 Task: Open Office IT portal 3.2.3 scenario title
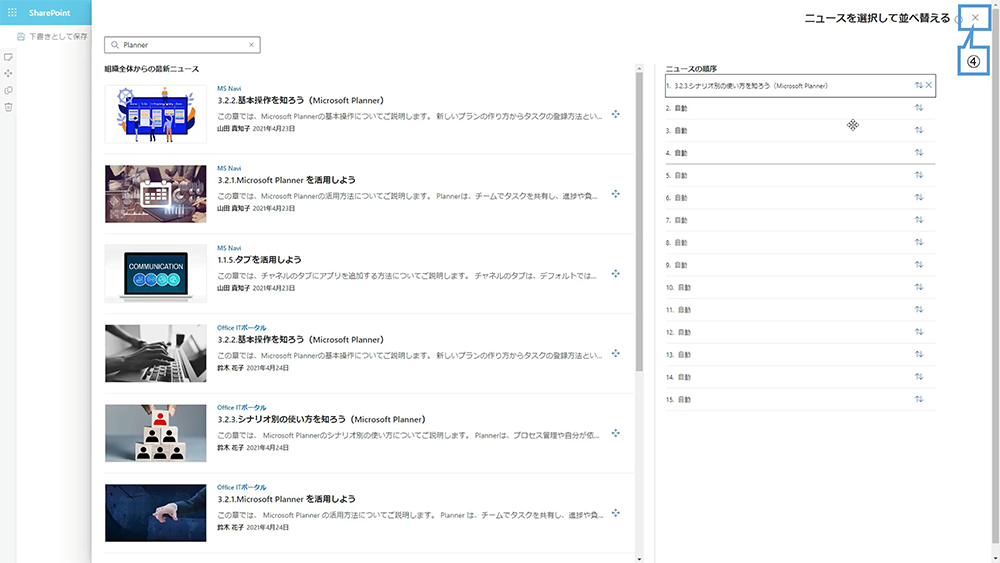(x=321, y=419)
